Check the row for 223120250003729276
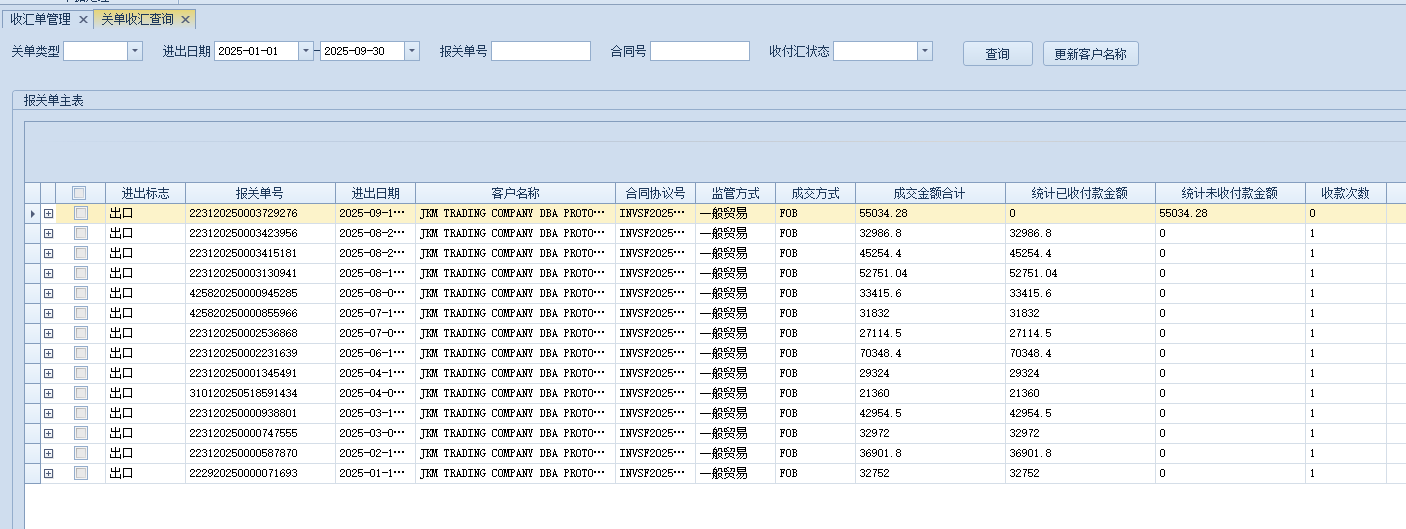This screenshot has height=529, width=1406. [x=80, y=213]
